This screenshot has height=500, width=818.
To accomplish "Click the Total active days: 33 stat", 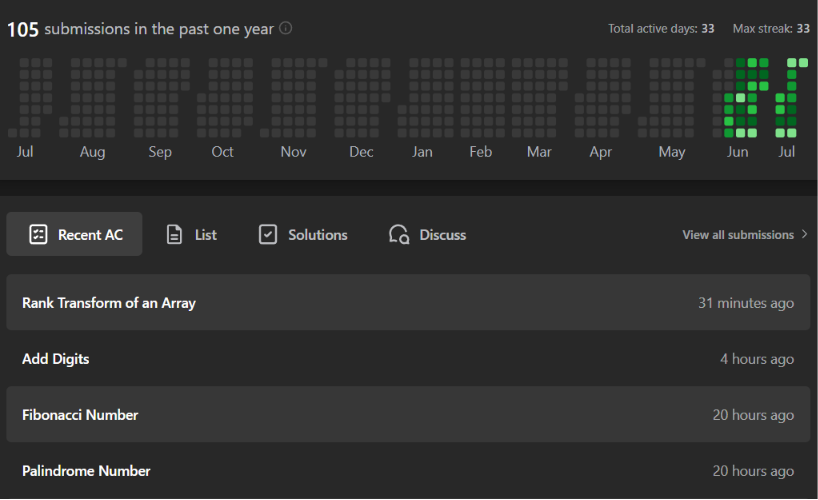I will [x=661, y=29].
